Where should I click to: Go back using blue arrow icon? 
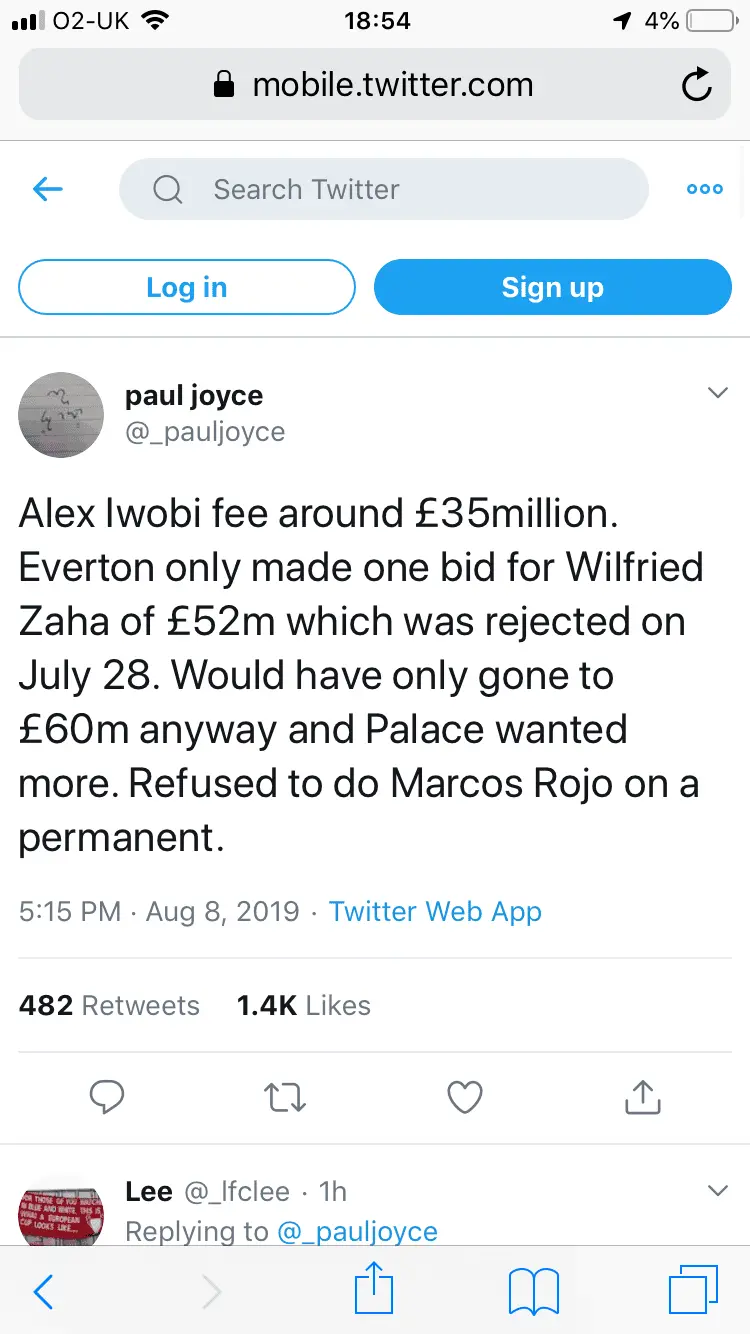tap(48, 189)
